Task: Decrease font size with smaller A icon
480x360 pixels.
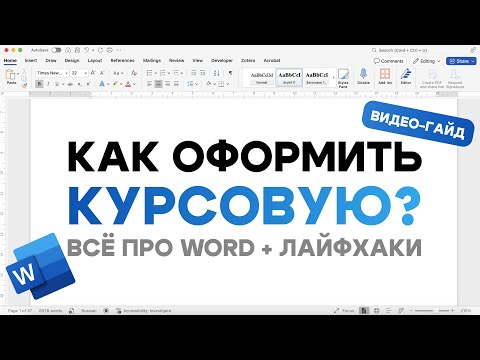Action: point(102,73)
